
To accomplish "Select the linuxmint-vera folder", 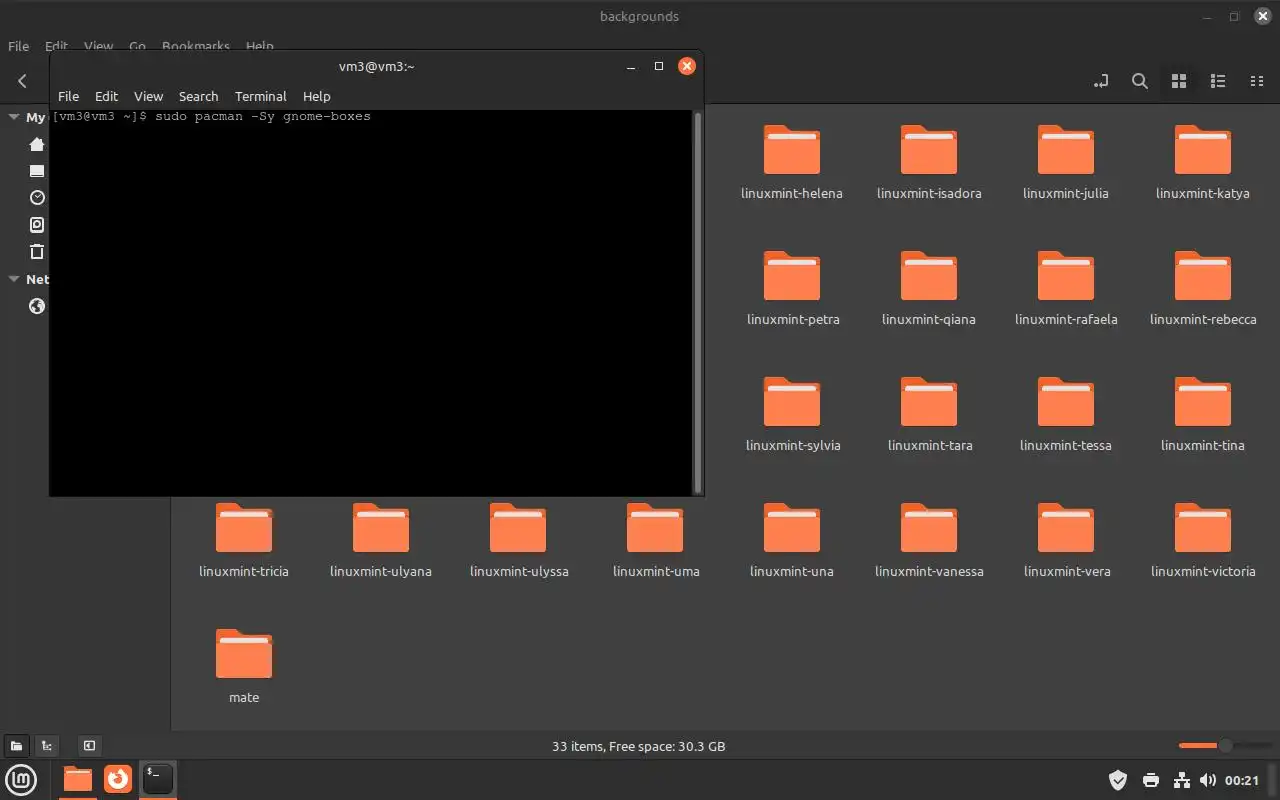I will (x=1066, y=540).
